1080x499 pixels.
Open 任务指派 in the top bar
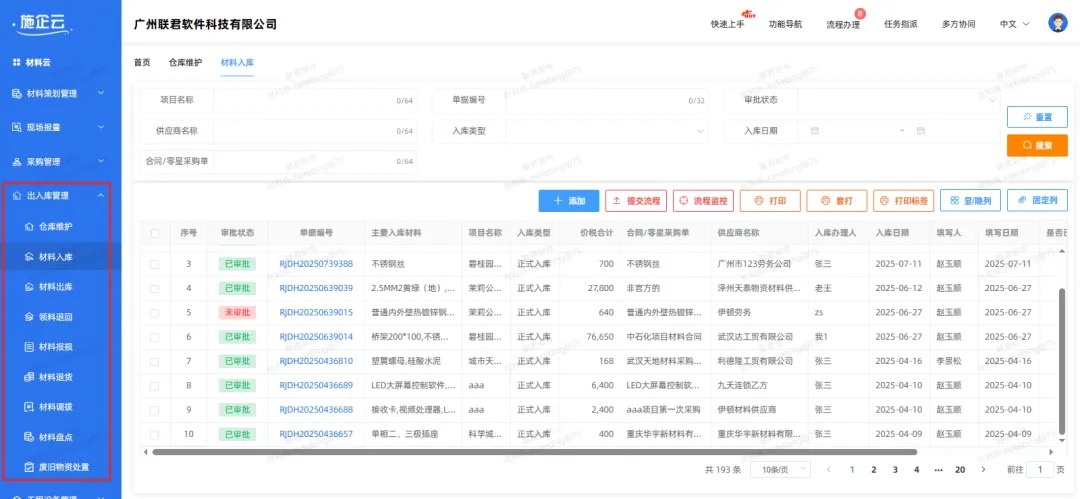pos(901,24)
